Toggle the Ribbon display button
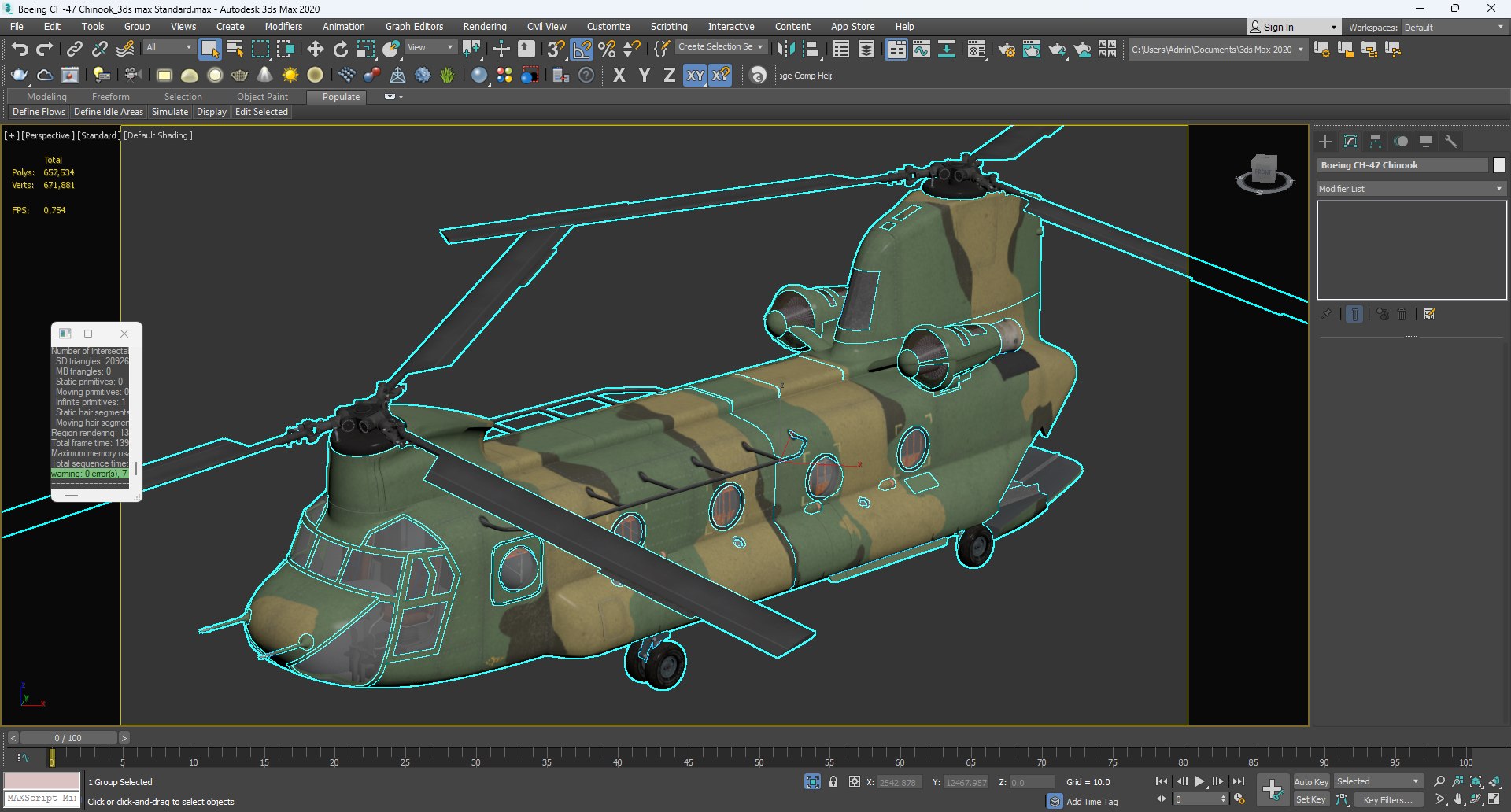Image resolution: width=1511 pixels, height=812 pixels. pos(896,50)
